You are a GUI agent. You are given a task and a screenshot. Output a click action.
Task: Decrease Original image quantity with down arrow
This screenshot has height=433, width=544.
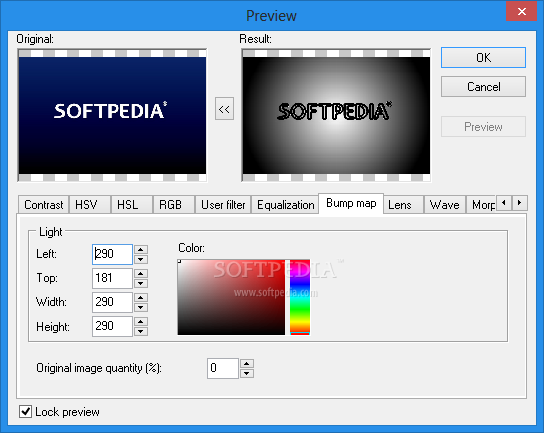coord(247,373)
